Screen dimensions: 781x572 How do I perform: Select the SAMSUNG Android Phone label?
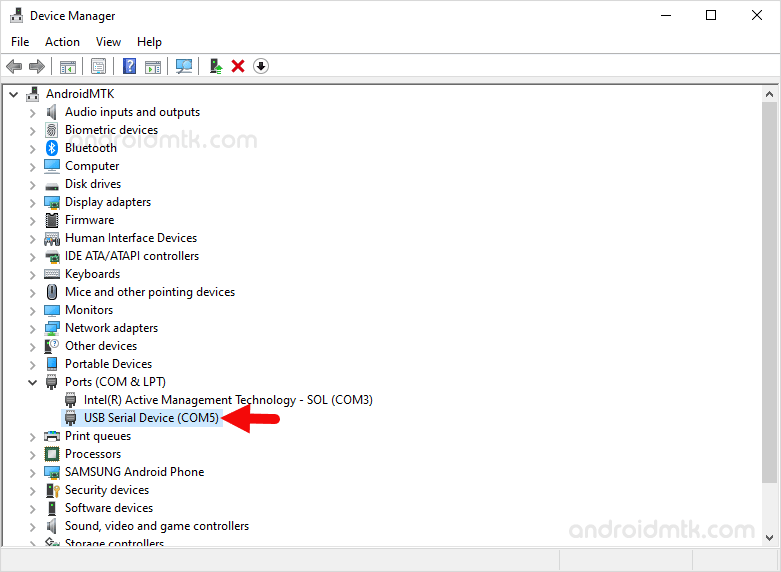134,472
